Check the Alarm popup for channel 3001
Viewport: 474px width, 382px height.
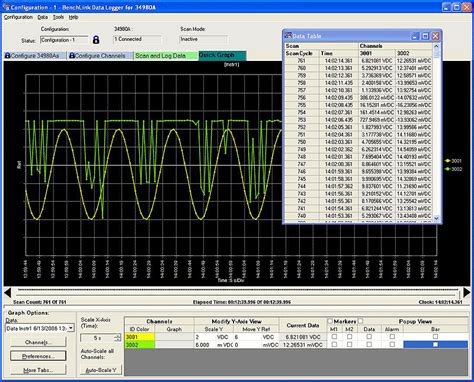(x=392, y=337)
